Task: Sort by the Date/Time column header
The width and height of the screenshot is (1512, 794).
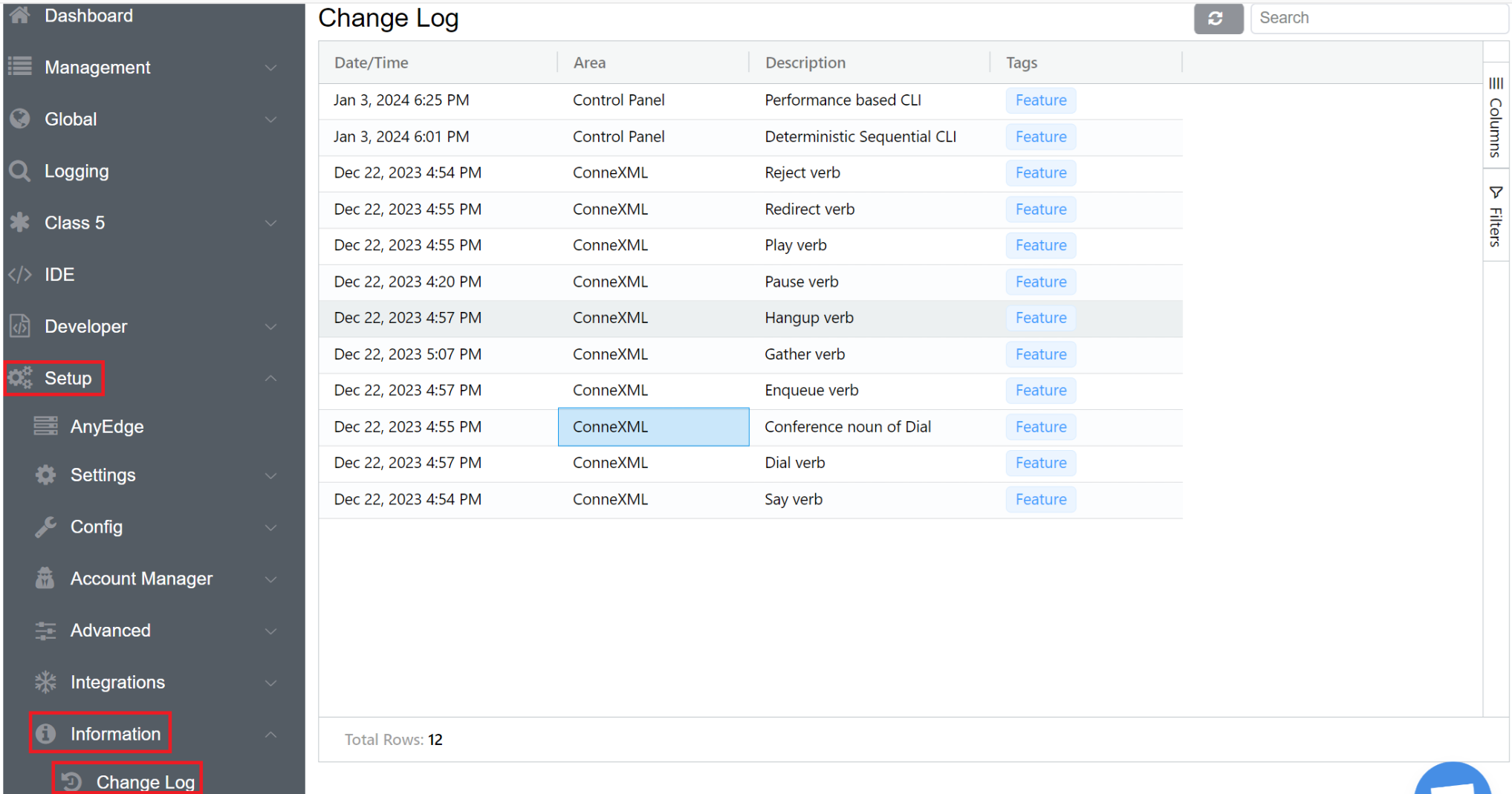Action: click(x=371, y=63)
